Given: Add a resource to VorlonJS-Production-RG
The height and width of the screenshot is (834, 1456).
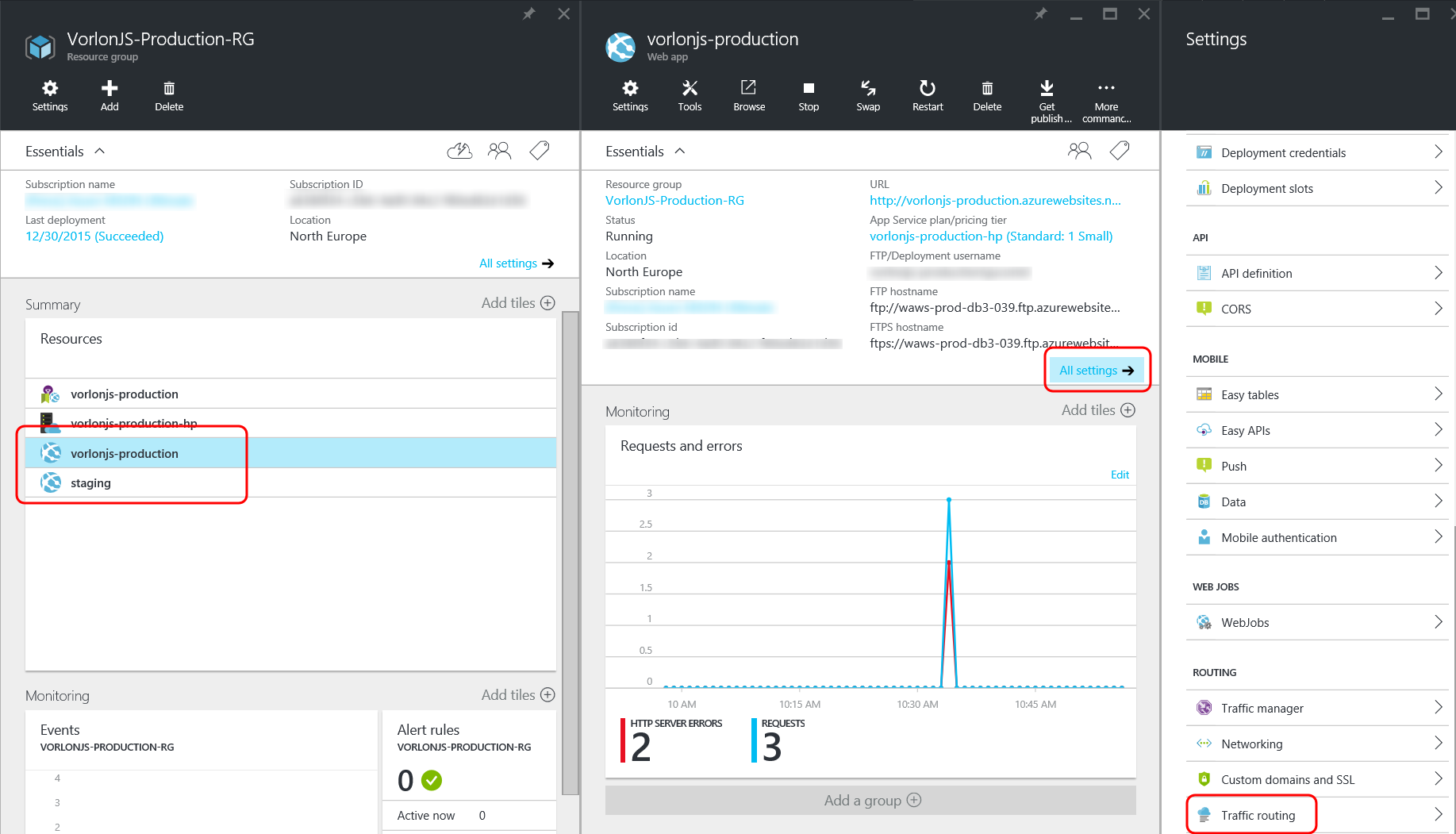Looking at the screenshot, I should (x=109, y=95).
